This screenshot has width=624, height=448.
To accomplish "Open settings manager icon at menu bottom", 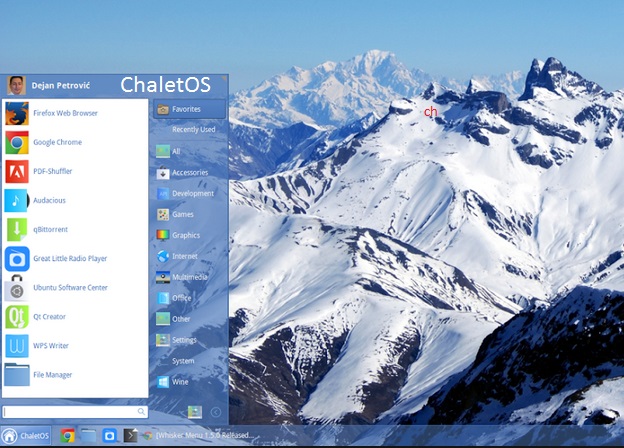I will click(x=195, y=412).
